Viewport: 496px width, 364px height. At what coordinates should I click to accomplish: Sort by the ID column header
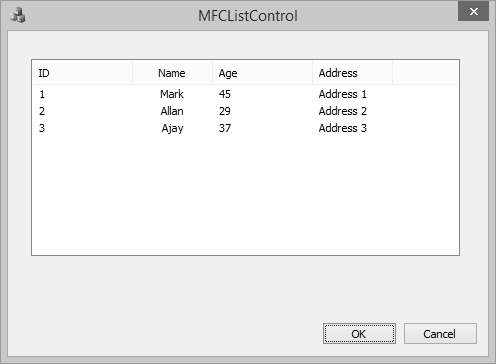[x=83, y=73]
